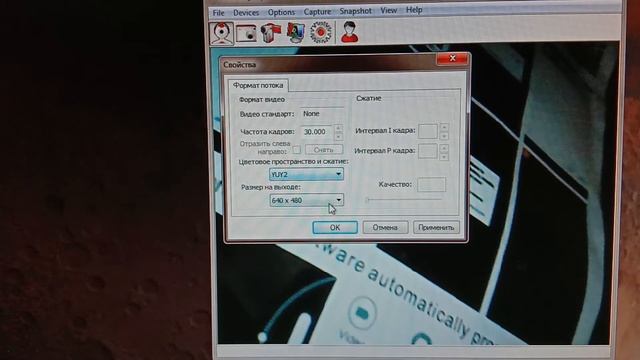The height and width of the screenshot is (360, 640).
Task: Click the red camcorder capture icon
Action: pos(271,33)
